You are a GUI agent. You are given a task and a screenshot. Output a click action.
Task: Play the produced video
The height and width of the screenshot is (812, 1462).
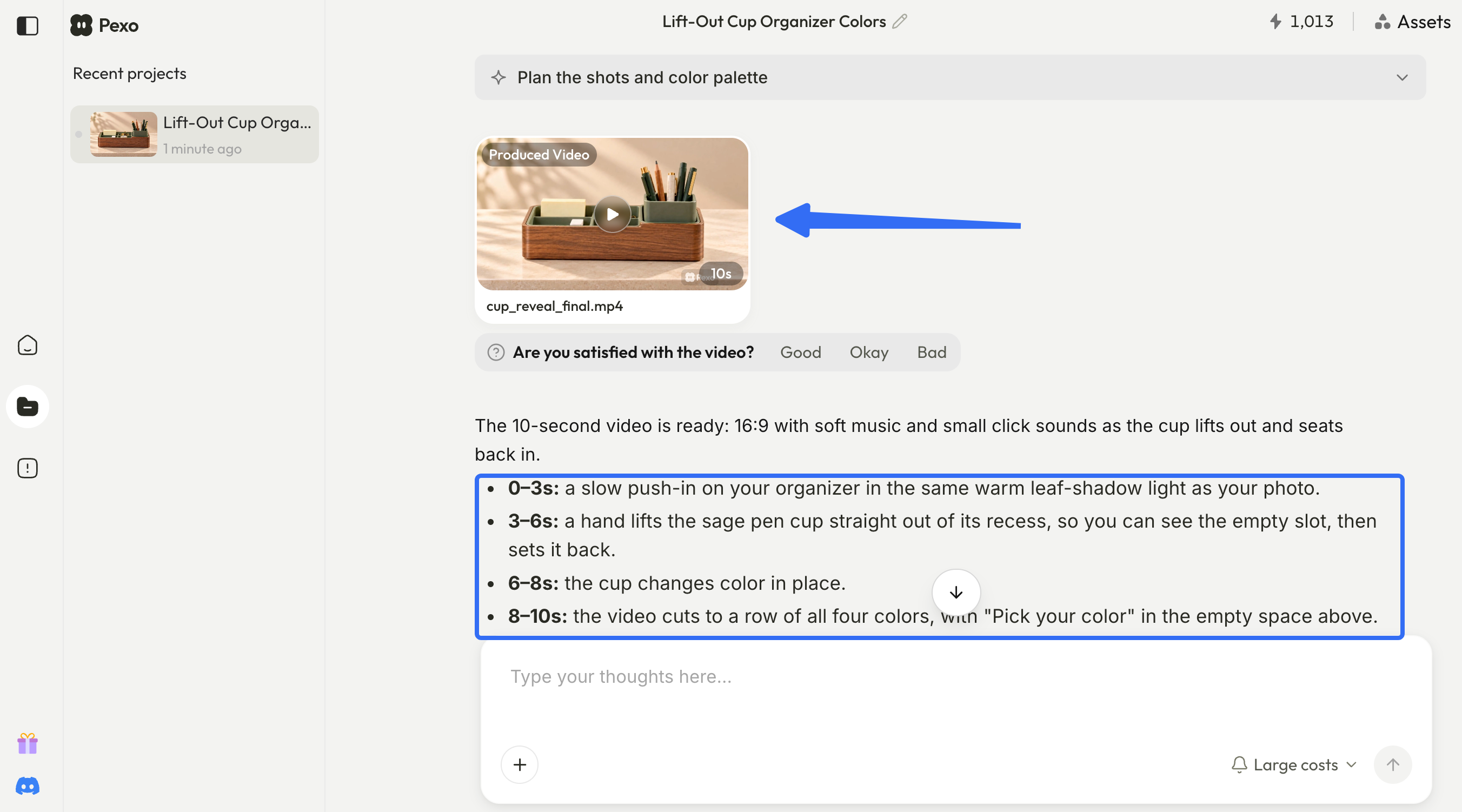coord(613,214)
